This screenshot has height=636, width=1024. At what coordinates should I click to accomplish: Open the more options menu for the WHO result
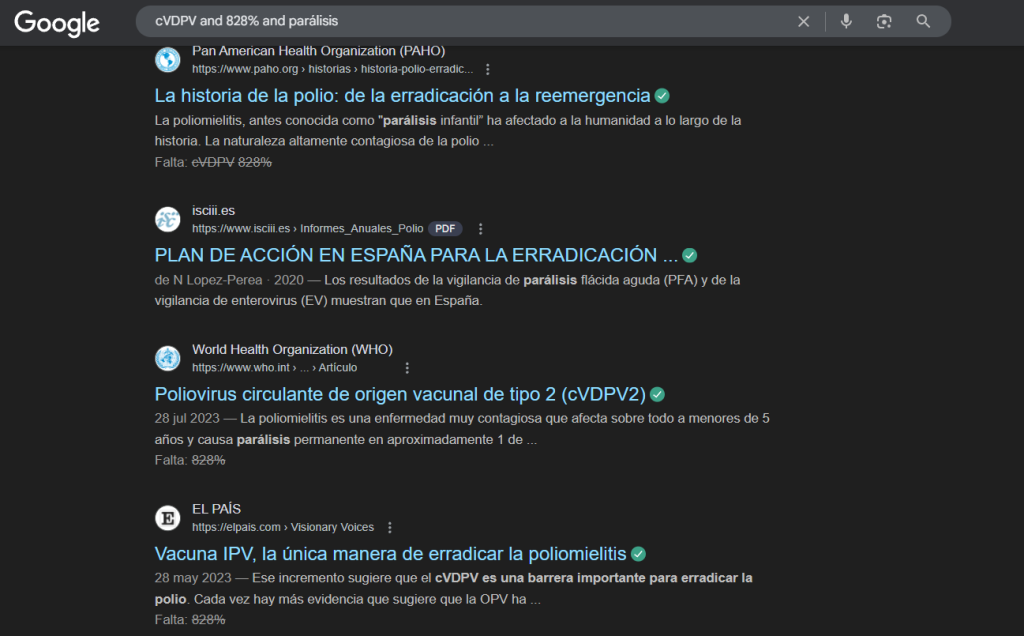pos(407,368)
